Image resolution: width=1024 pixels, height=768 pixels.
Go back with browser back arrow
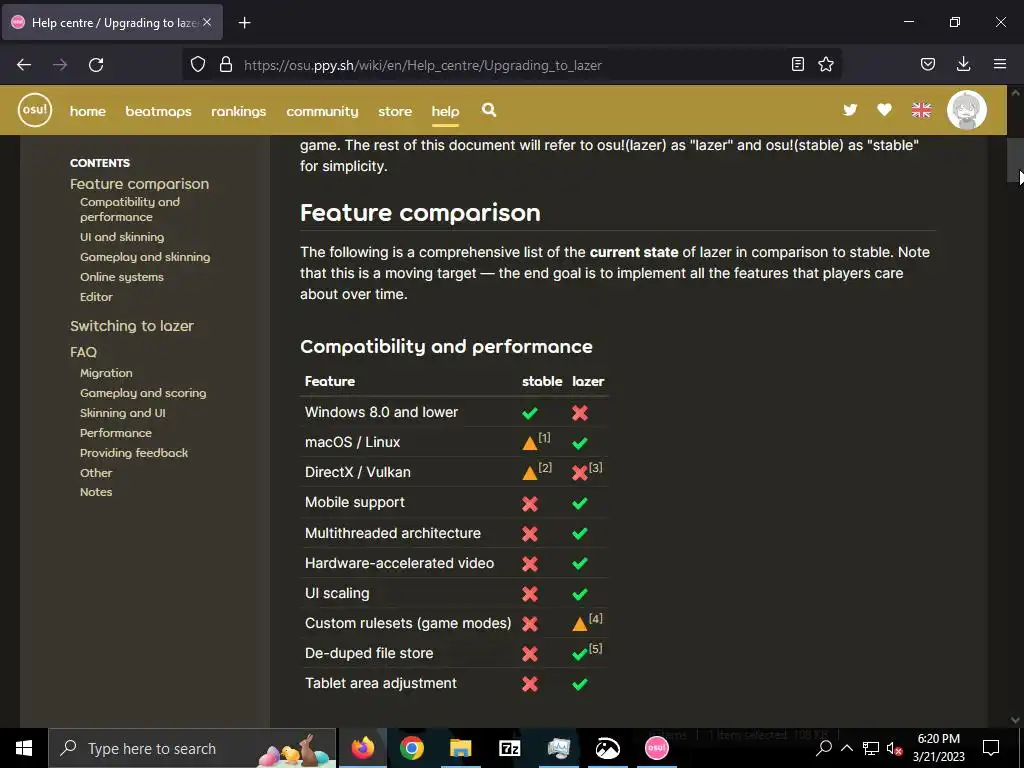tap(24, 65)
